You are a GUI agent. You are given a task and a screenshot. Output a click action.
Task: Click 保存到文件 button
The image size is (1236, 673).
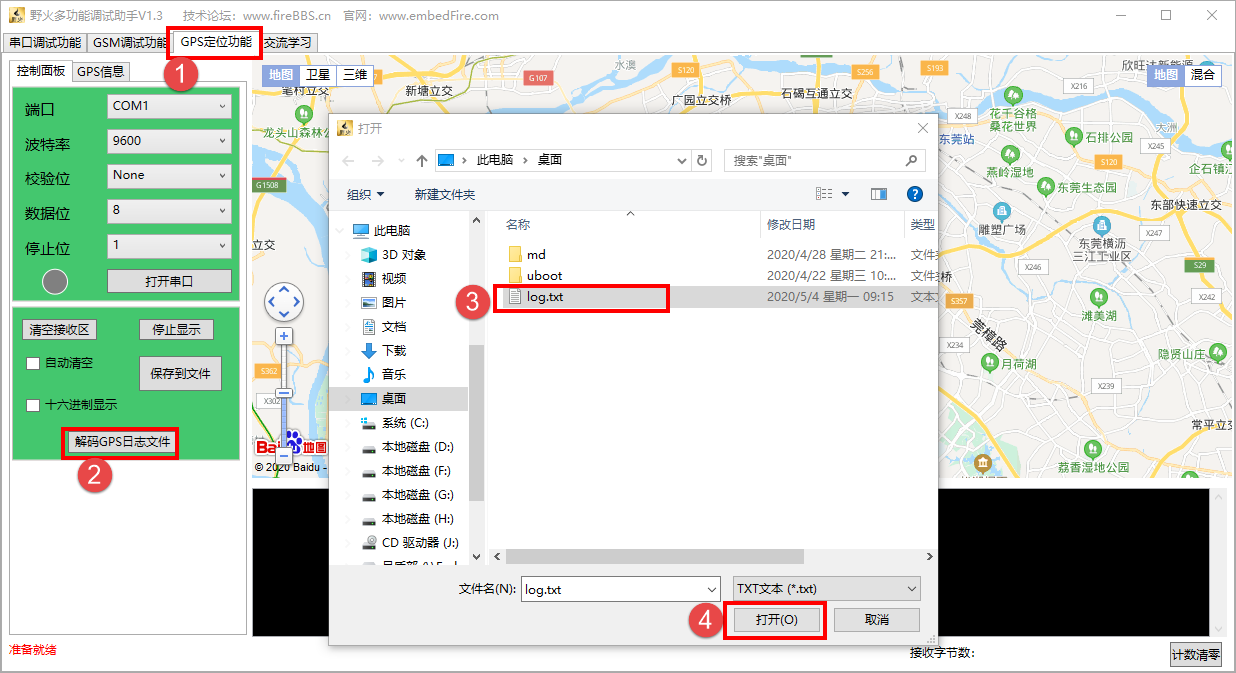tap(181, 373)
